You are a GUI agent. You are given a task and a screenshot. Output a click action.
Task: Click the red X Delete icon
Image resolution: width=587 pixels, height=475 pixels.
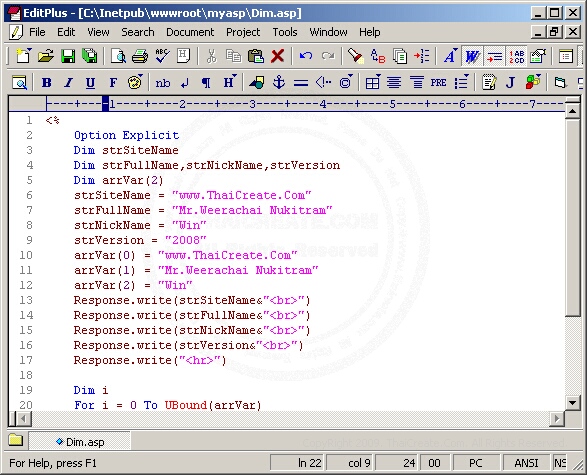(x=277, y=57)
